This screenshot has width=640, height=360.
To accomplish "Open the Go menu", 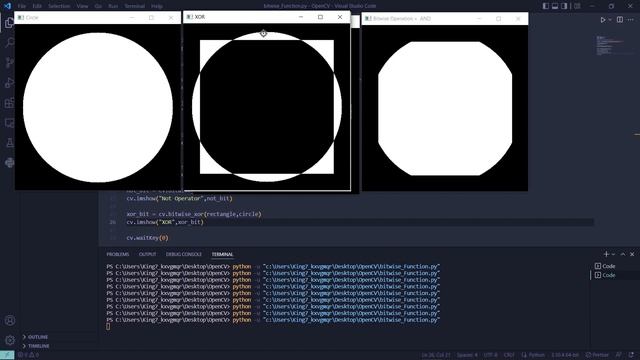I will click(98, 6).
